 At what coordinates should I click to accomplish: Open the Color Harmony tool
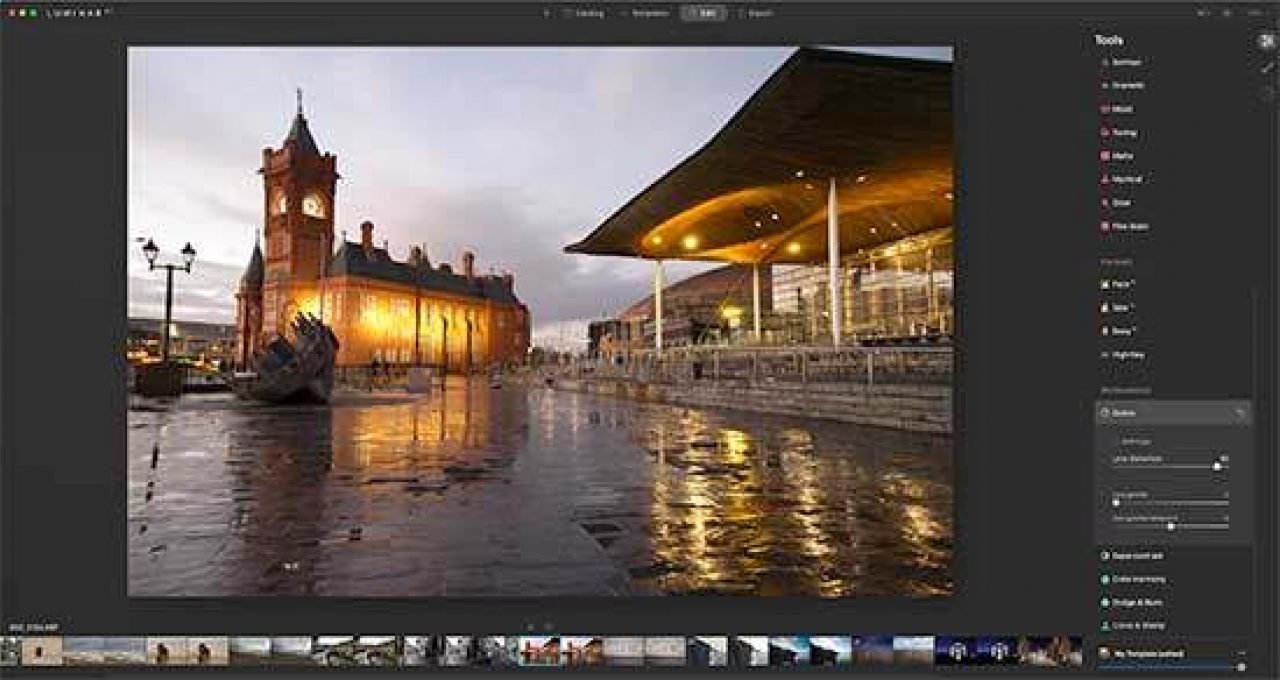[1135, 579]
